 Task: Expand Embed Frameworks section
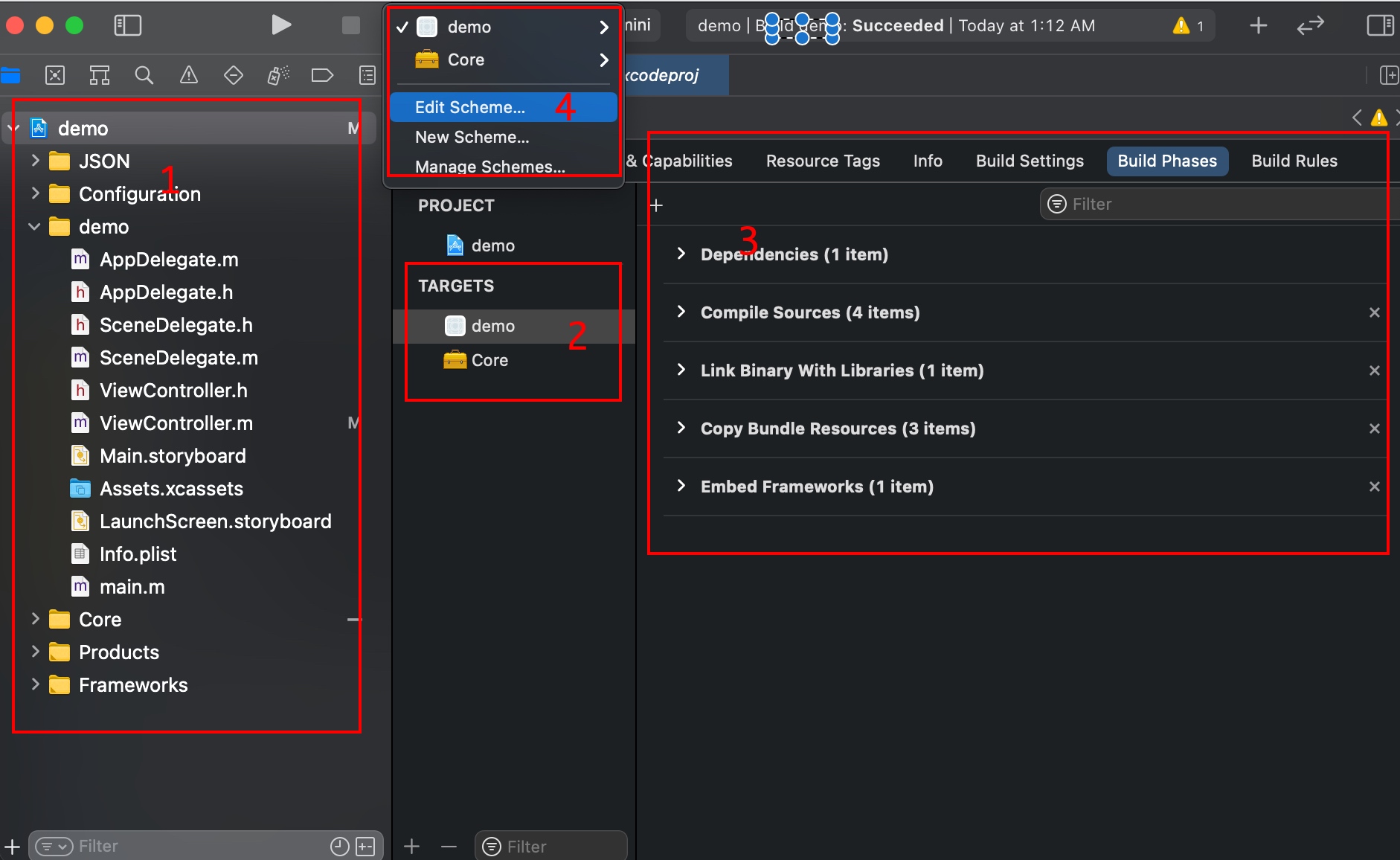[x=681, y=486]
